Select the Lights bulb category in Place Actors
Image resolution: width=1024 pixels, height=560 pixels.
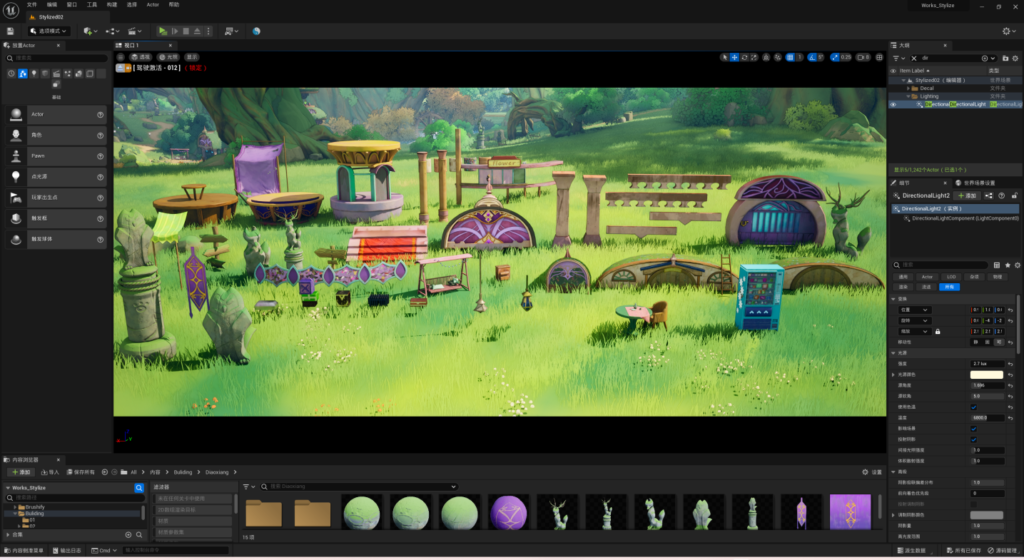coord(34,74)
